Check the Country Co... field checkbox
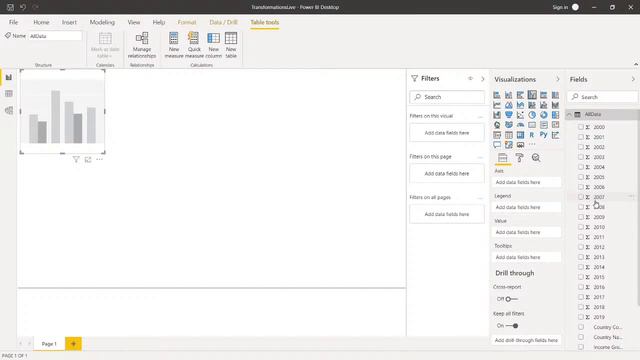The width and height of the screenshot is (640, 360). 580,327
